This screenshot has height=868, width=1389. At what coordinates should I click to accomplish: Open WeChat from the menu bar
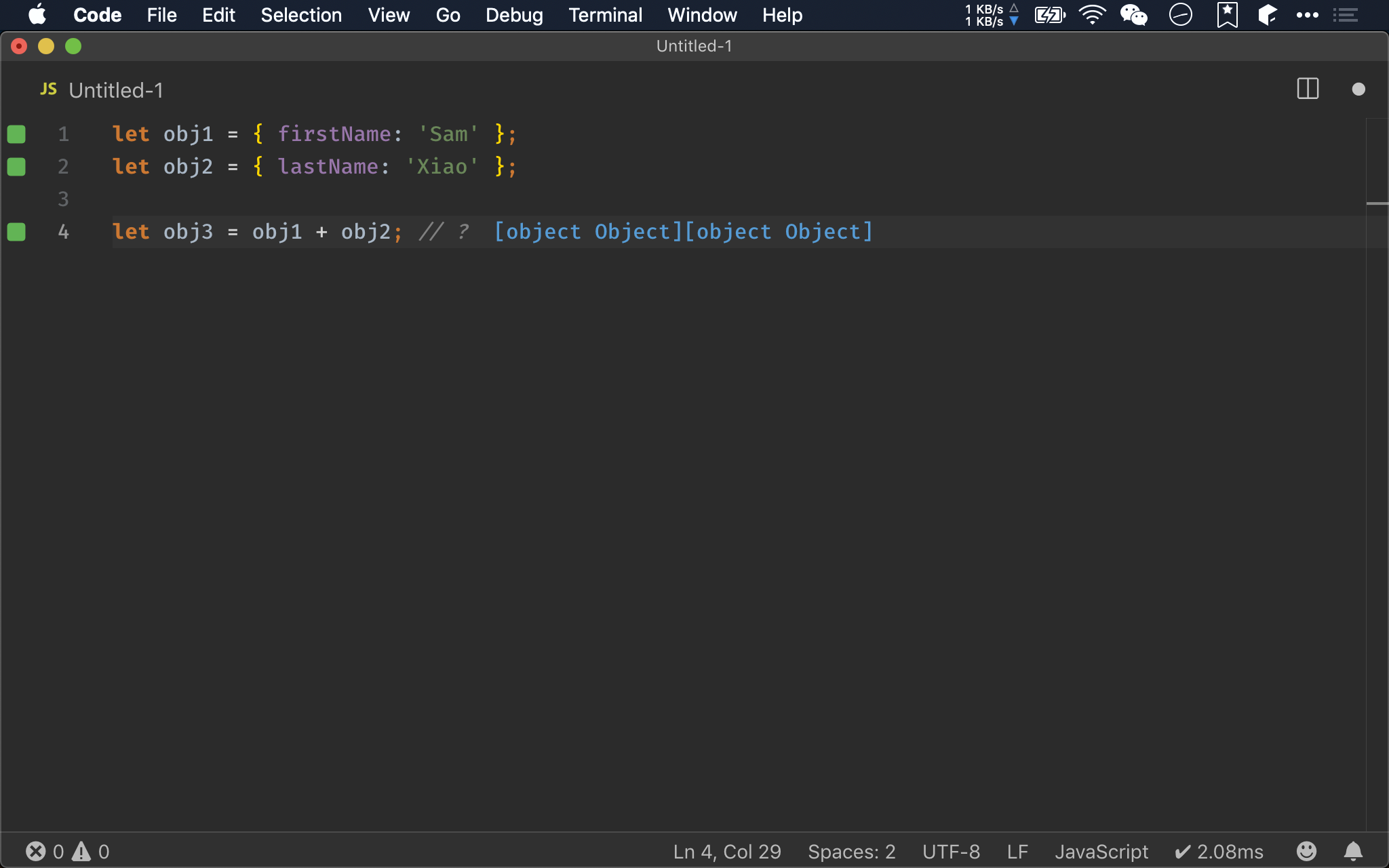click(1133, 15)
